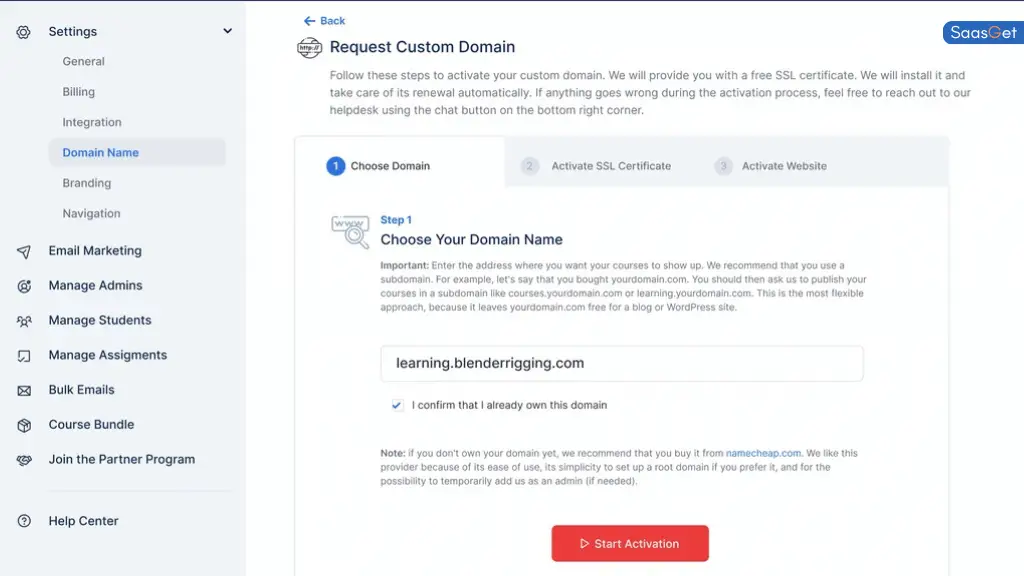The image size is (1024, 576).
Task: Click the play icon on Start Activation
Action: point(584,543)
